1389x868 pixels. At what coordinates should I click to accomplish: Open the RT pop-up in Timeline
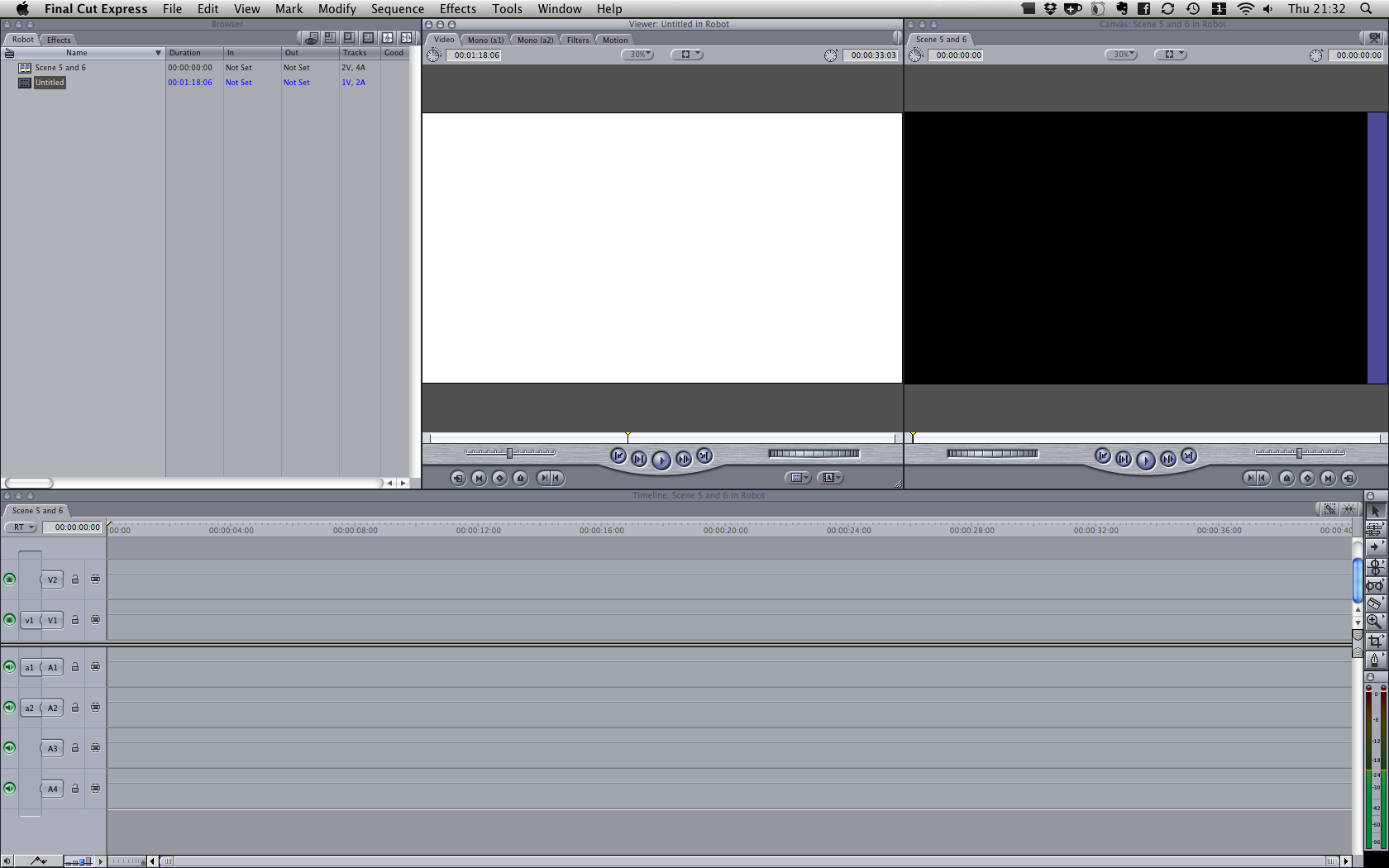tap(21, 527)
